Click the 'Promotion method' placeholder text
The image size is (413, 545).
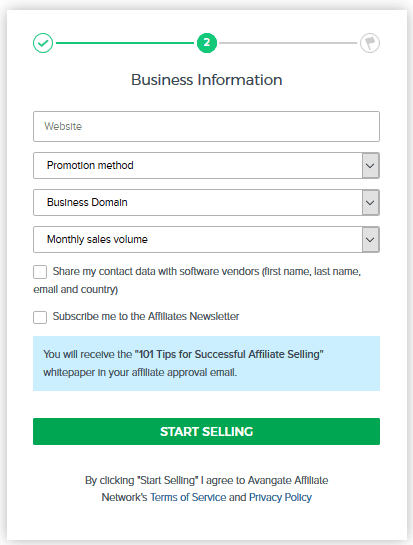point(90,165)
